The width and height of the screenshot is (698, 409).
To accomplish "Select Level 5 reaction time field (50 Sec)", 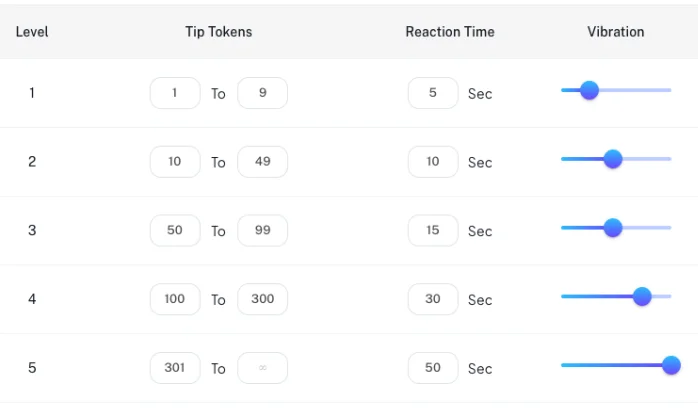I will click(x=433, y=368).
